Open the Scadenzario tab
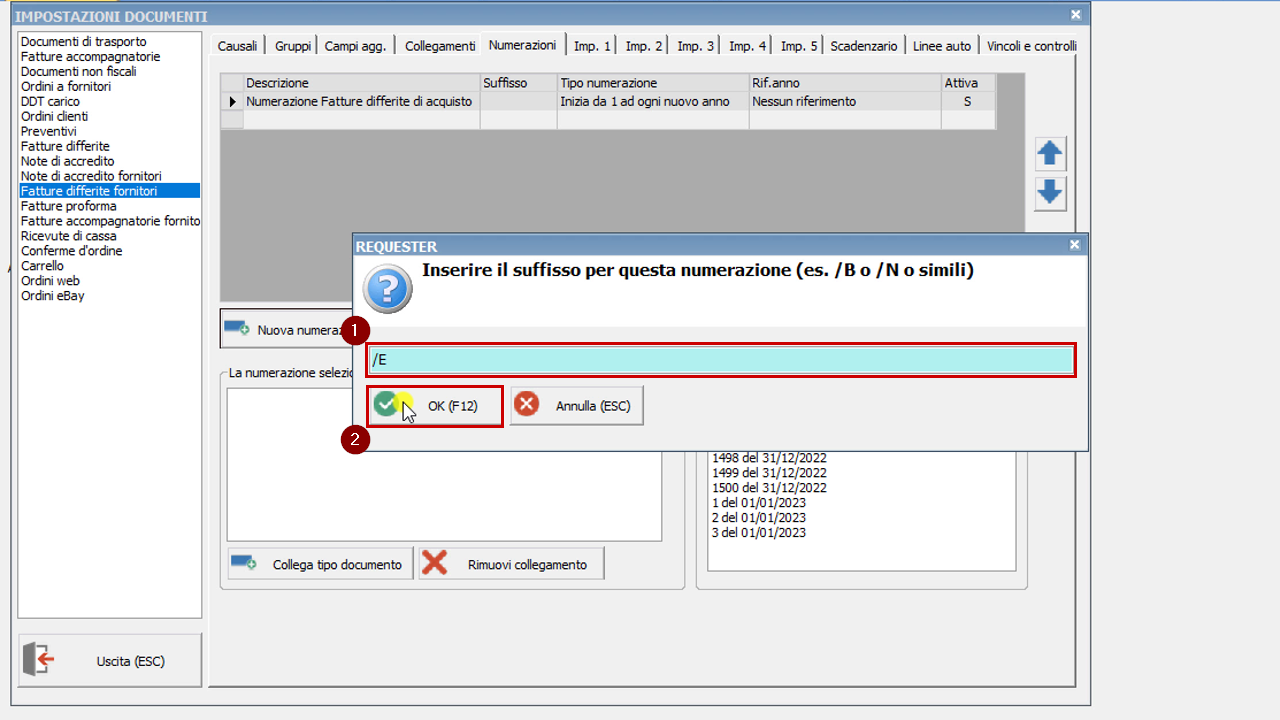Image resolution: width=1280 pixels, height=720 pixels. (864, 46)
